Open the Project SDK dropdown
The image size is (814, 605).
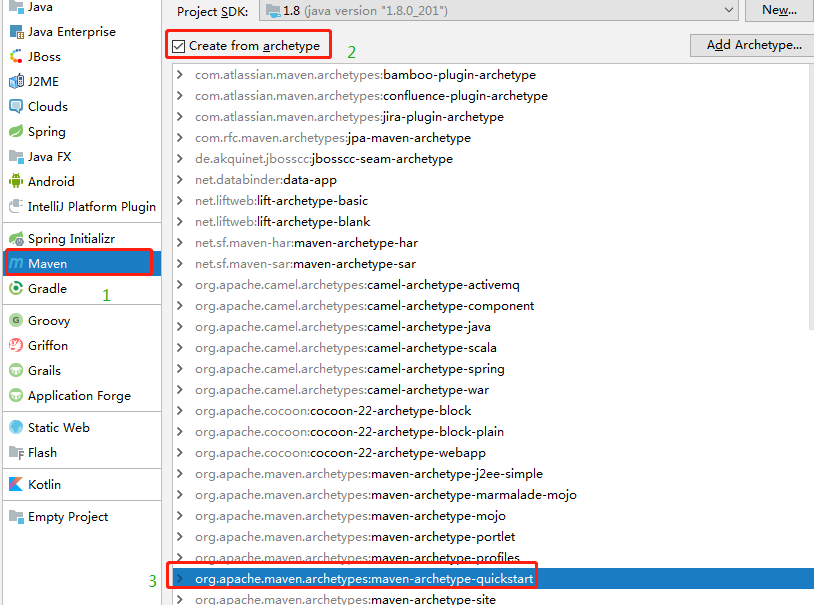tap(728, 10)
